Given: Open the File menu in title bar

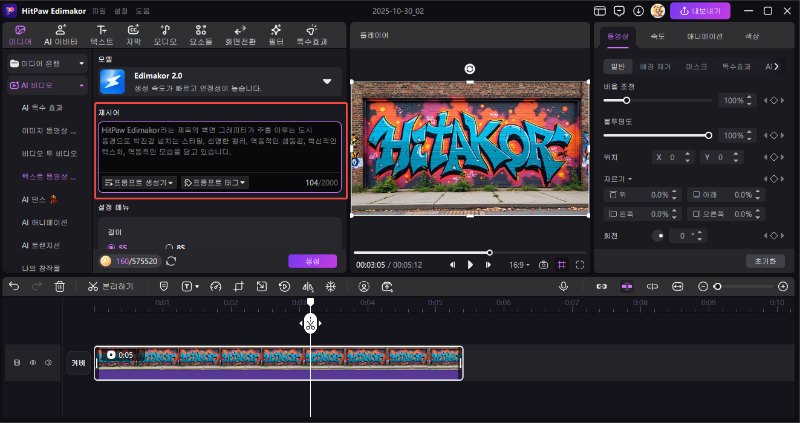Looking at the screenshot, I should (98, 11).
